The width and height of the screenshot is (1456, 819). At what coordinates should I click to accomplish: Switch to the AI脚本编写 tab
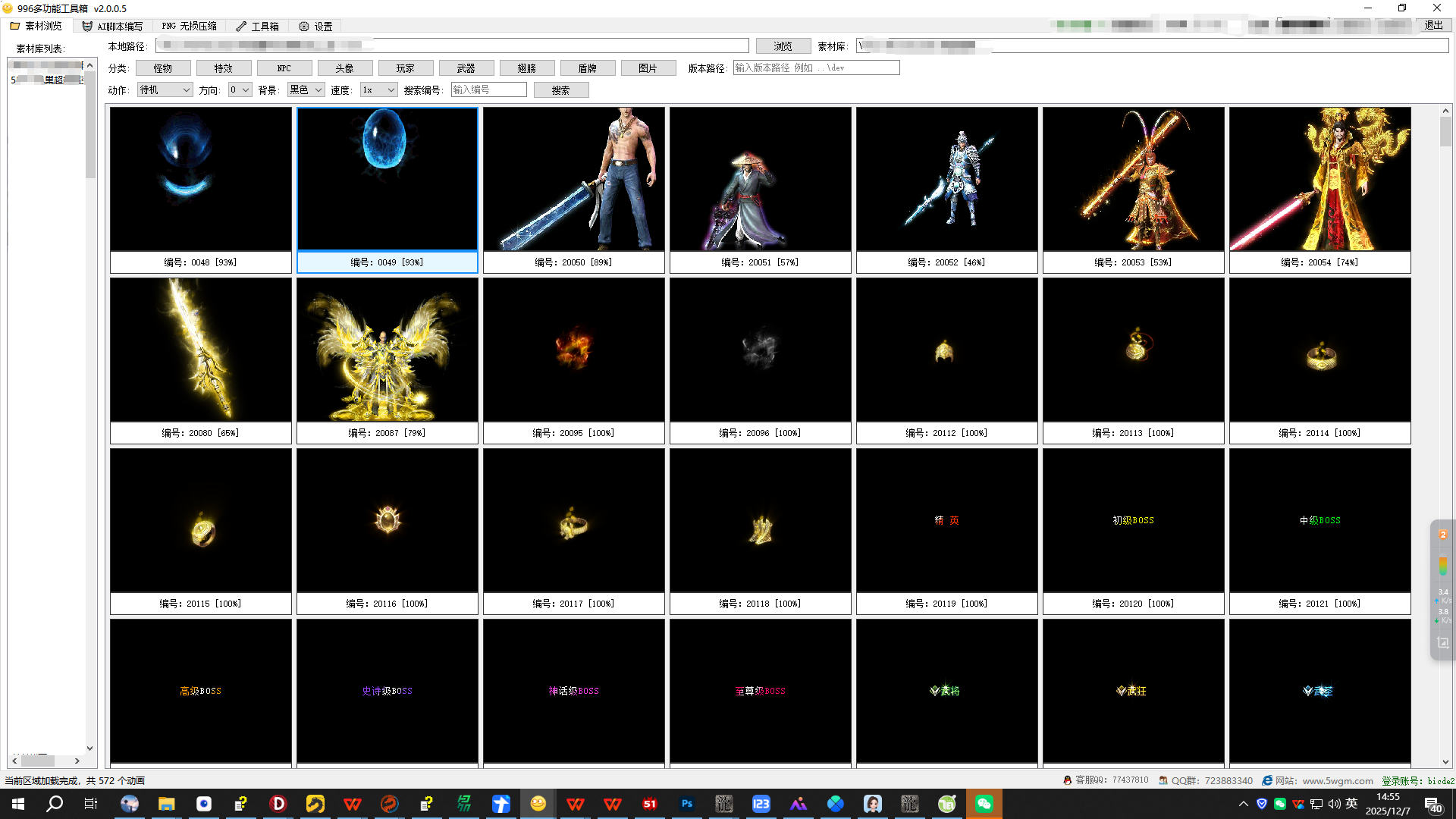(x=112, y=26)
